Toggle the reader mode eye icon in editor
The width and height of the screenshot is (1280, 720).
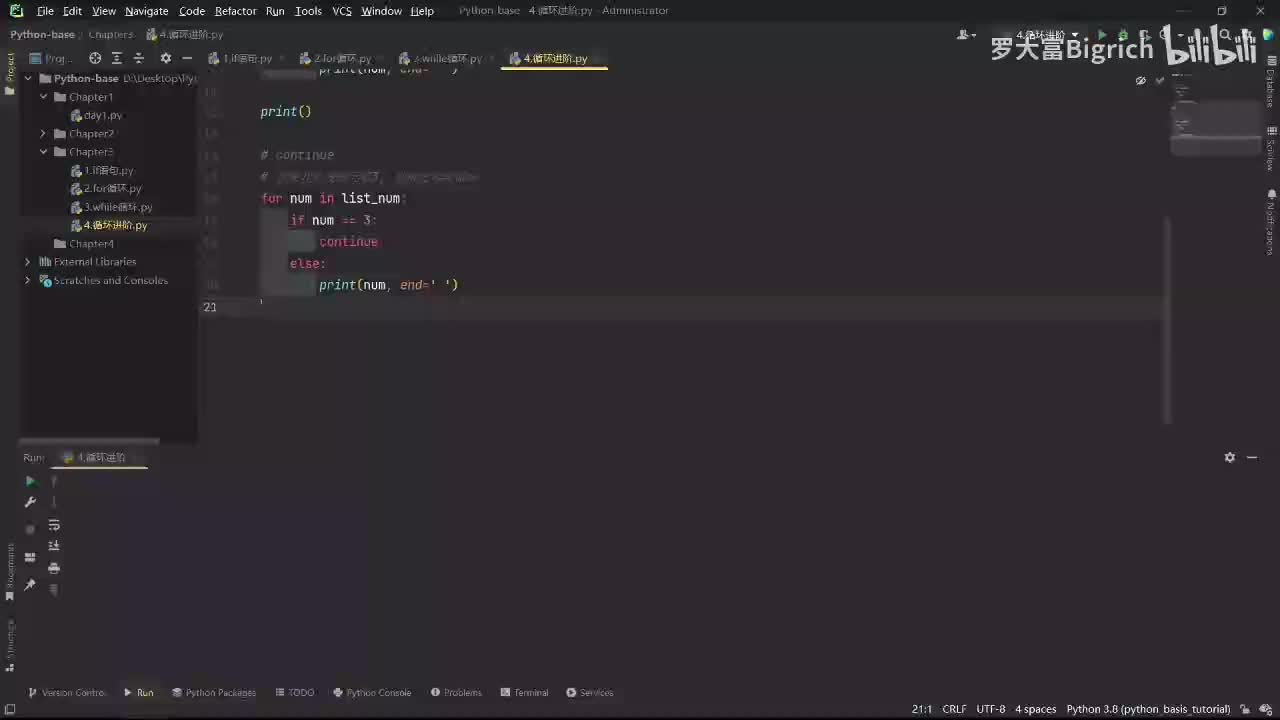[x=1141, y=80]
